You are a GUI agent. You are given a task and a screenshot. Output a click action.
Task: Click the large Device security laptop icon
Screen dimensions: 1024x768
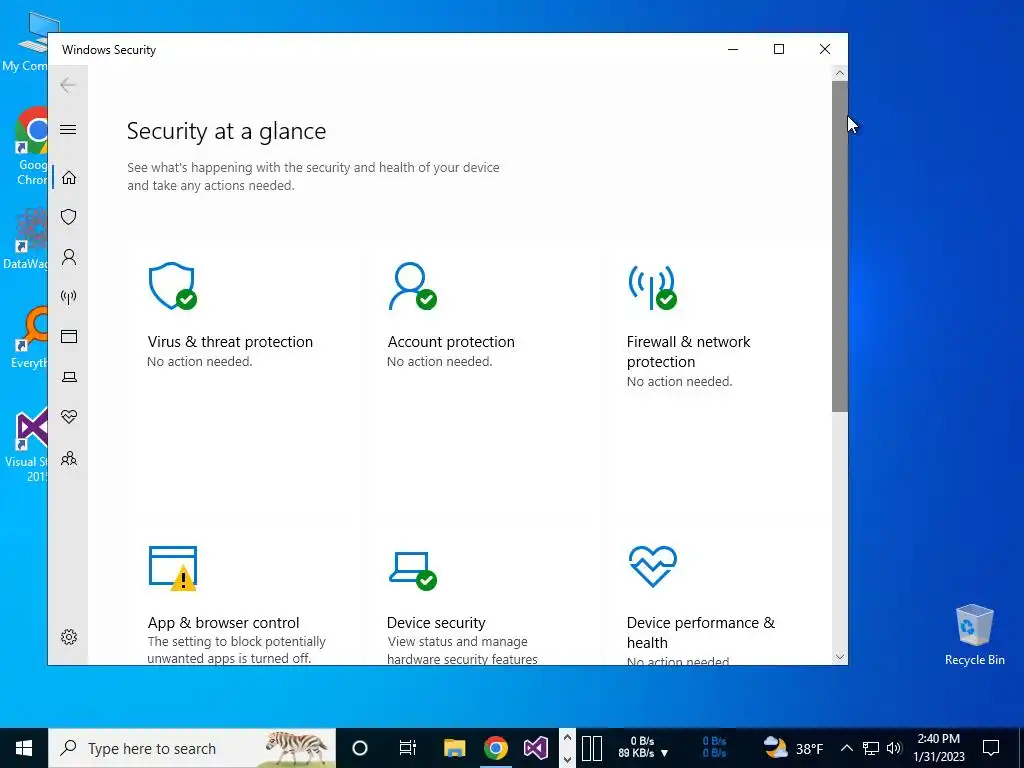coord(413,570)
